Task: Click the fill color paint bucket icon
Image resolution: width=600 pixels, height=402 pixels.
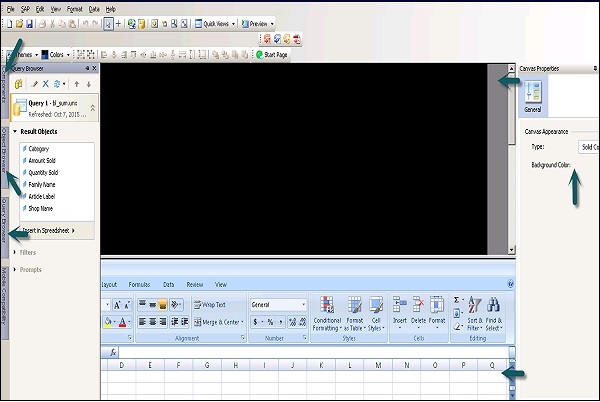Action: pyautogui.click(x=108, y=322)
